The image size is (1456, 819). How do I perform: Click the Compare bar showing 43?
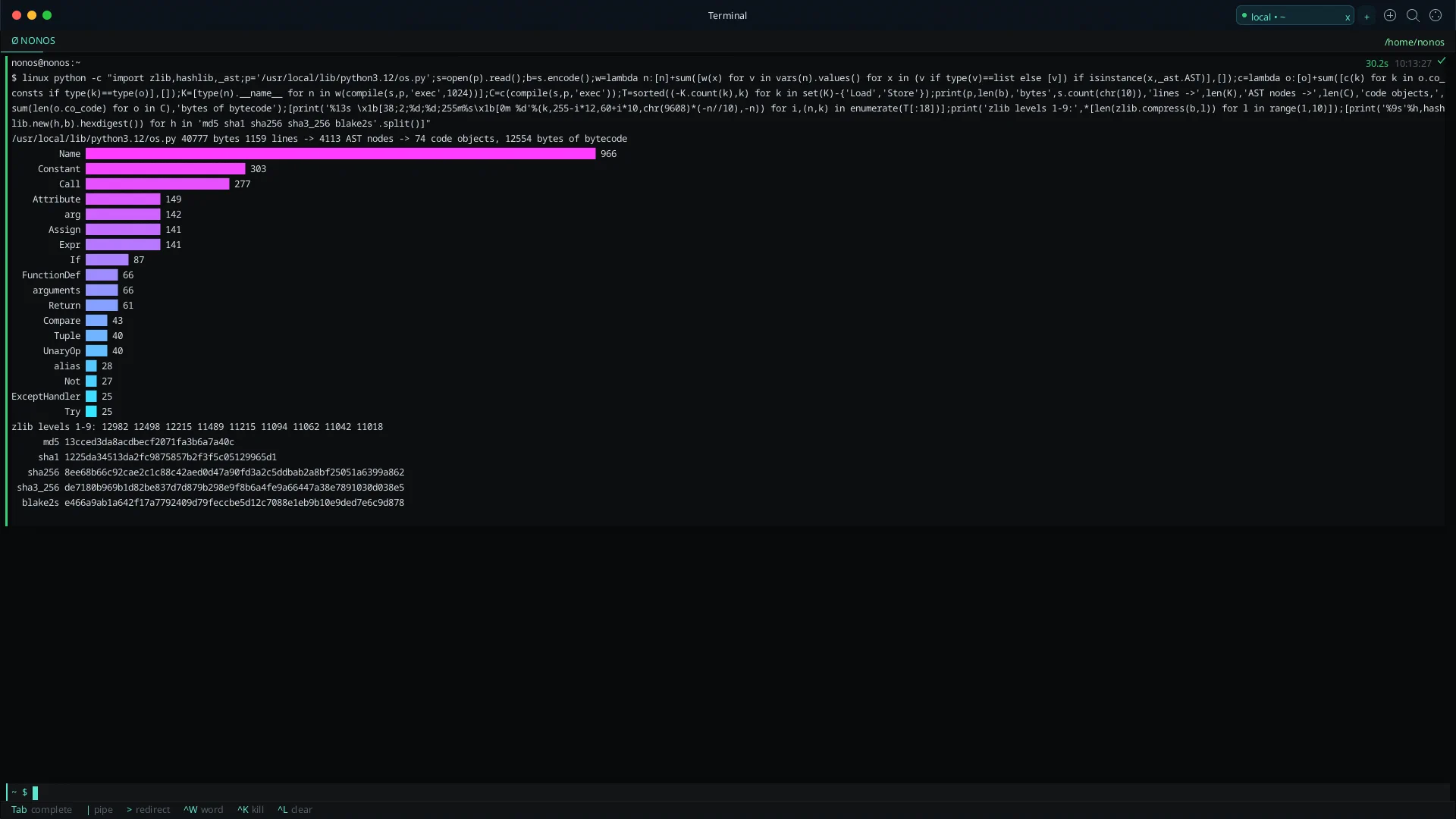[96, 321]
